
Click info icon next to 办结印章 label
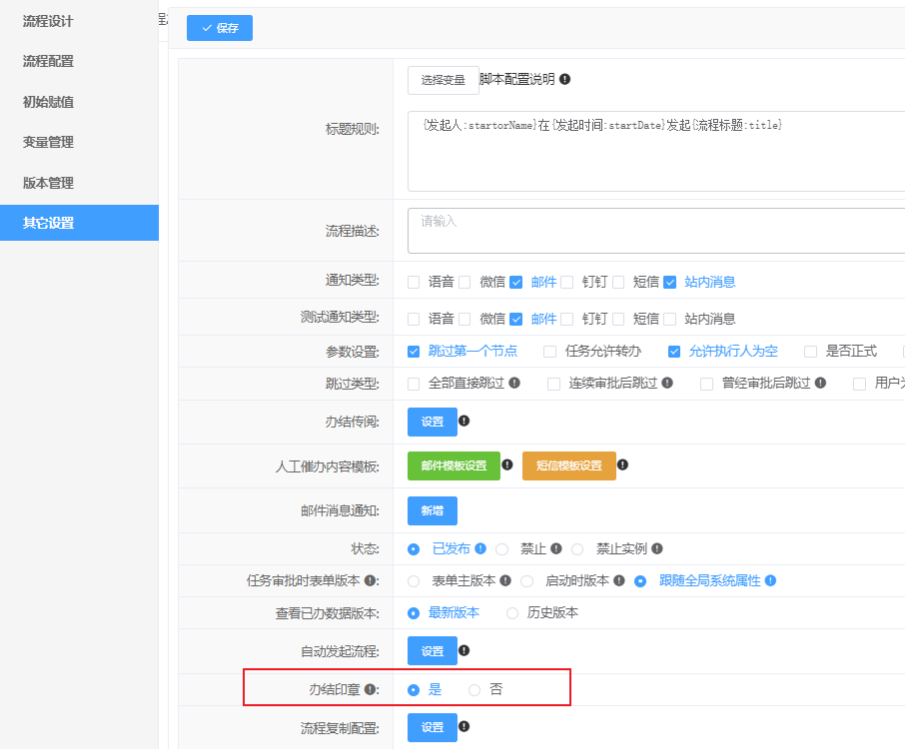pyautogui.click(x=370, y=690)
